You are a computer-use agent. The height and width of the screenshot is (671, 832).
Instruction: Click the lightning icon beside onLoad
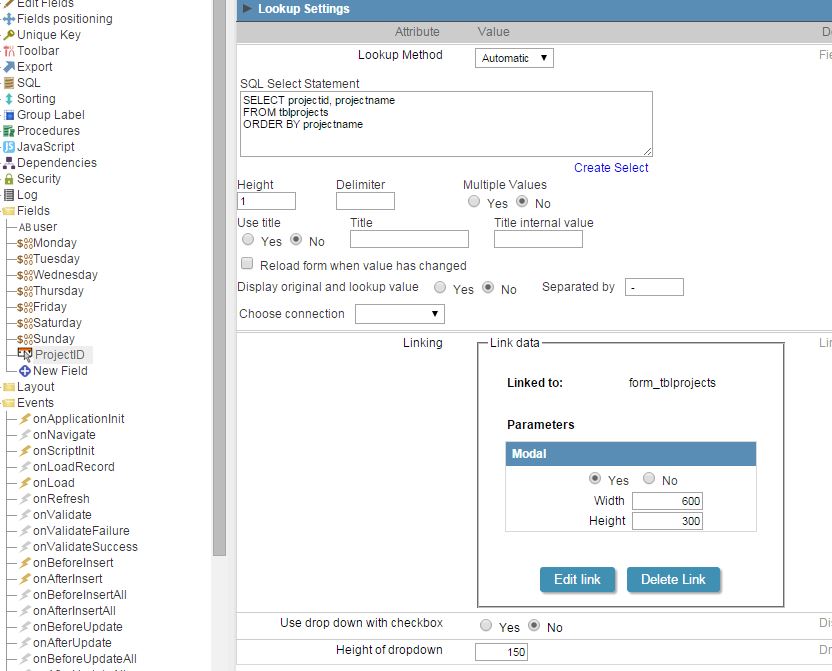tap(24, 483)
